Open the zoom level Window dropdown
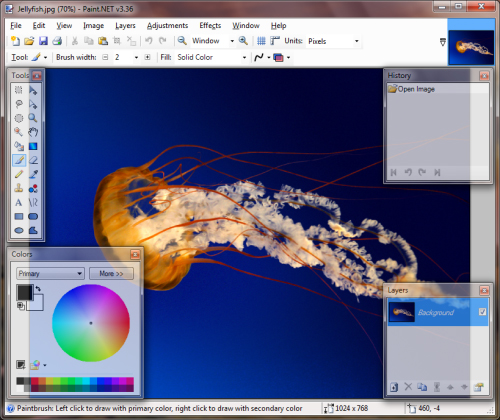This screenshot has height=420, width=500. point(232,41)
